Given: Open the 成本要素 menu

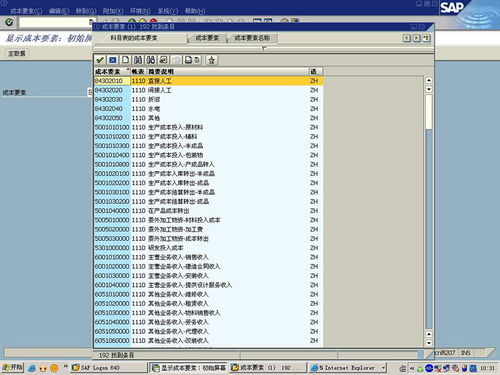Looking at the screenshot, I should pos(26,11).
